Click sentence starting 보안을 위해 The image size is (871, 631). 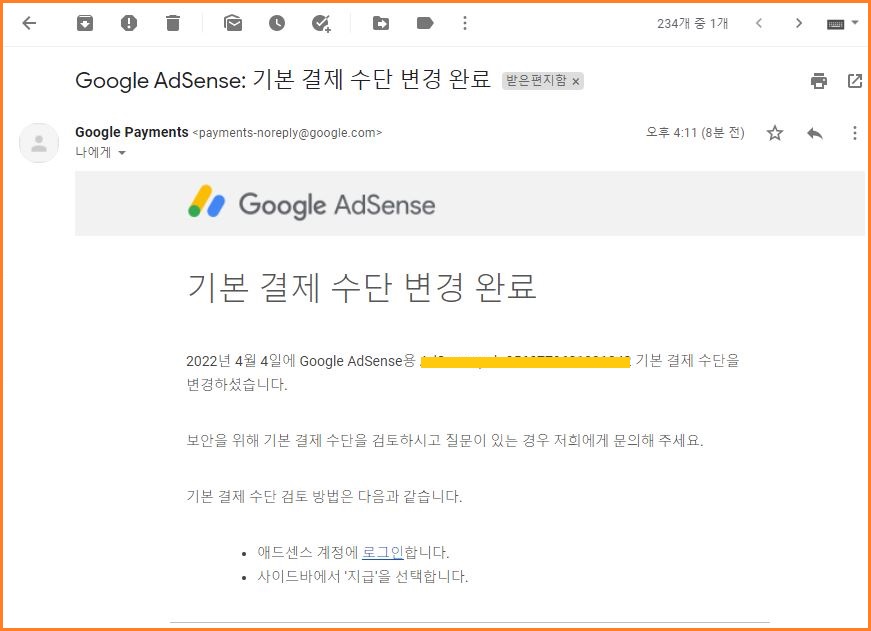pyautogui.click(x=445, y=440)
